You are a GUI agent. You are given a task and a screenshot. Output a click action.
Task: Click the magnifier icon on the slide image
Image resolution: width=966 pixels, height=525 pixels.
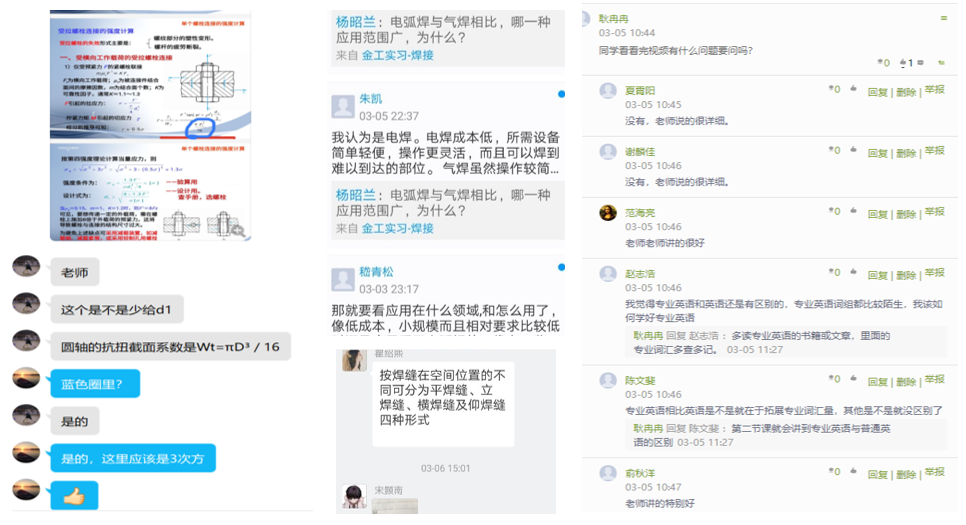tap(238, 229)
